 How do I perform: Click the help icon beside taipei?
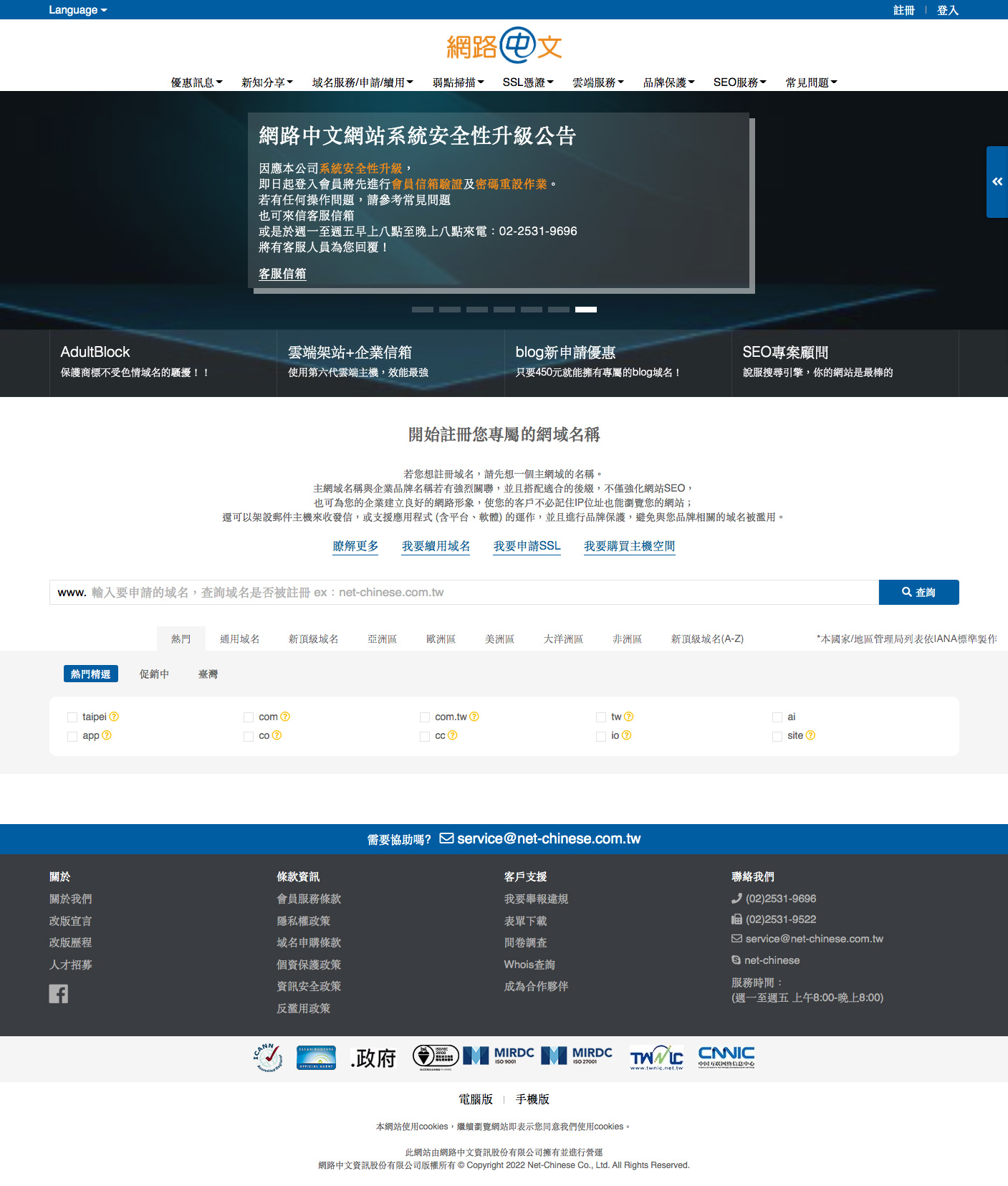(x=114, y=717)
